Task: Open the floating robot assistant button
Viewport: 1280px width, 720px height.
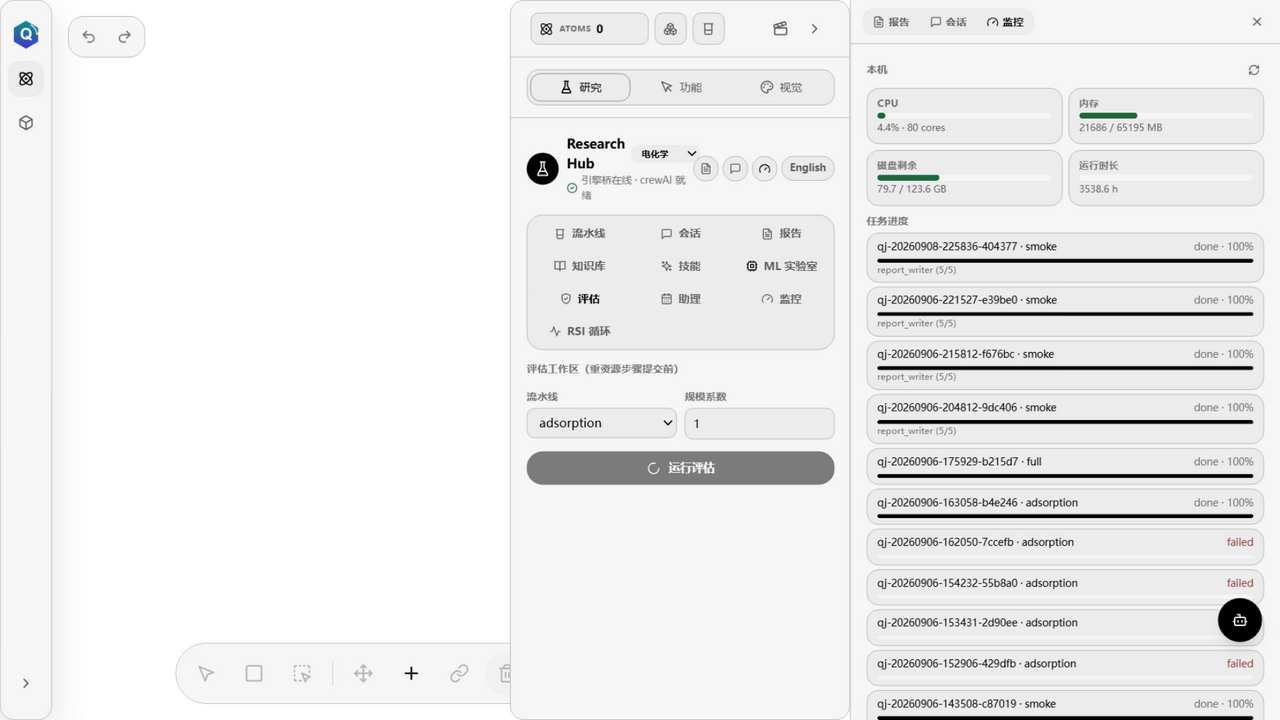Action: (x=1240, y=620)
